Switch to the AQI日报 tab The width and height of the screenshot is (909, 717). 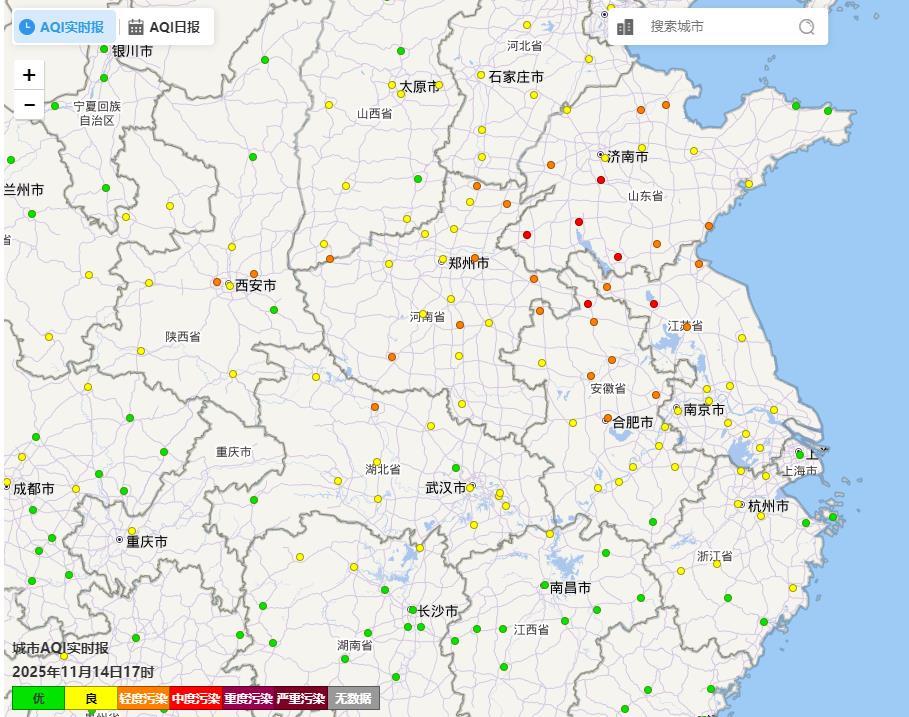[168, 27]
